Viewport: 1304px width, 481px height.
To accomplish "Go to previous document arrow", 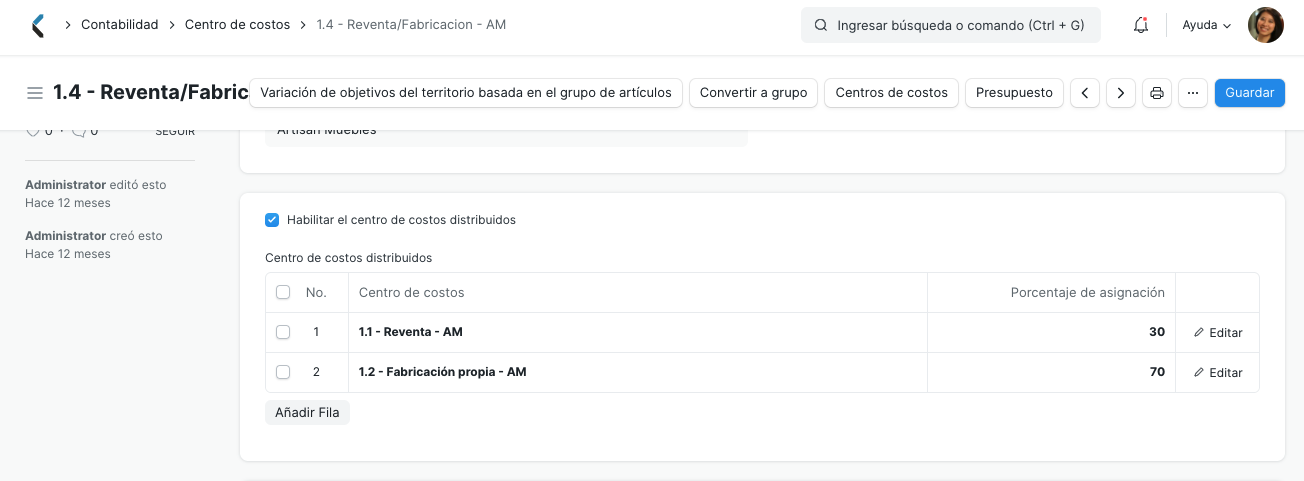I will [x=1085, y=93].
